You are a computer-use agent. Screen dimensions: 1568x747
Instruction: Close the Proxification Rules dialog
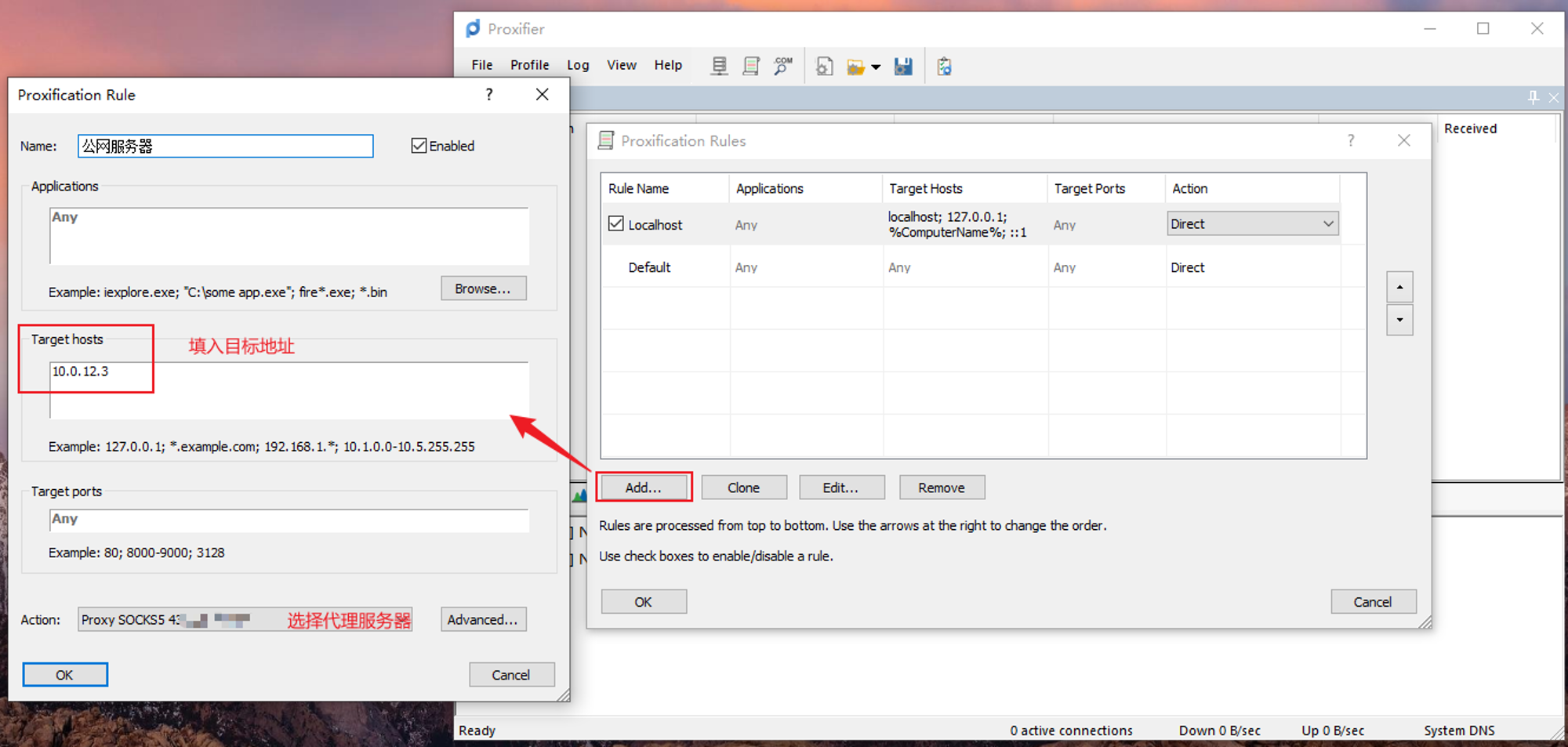click(1404, 140)
